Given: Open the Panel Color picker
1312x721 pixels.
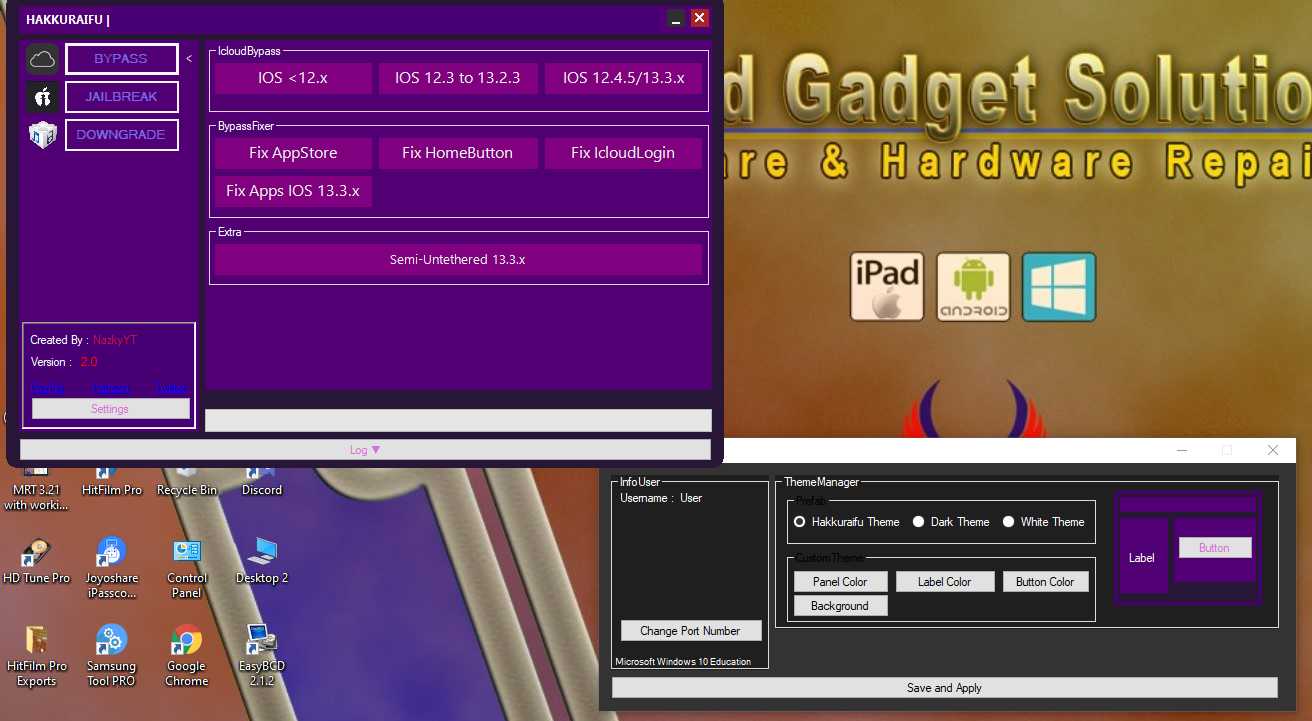Looking at the screenshot, I should click(840, 582).
